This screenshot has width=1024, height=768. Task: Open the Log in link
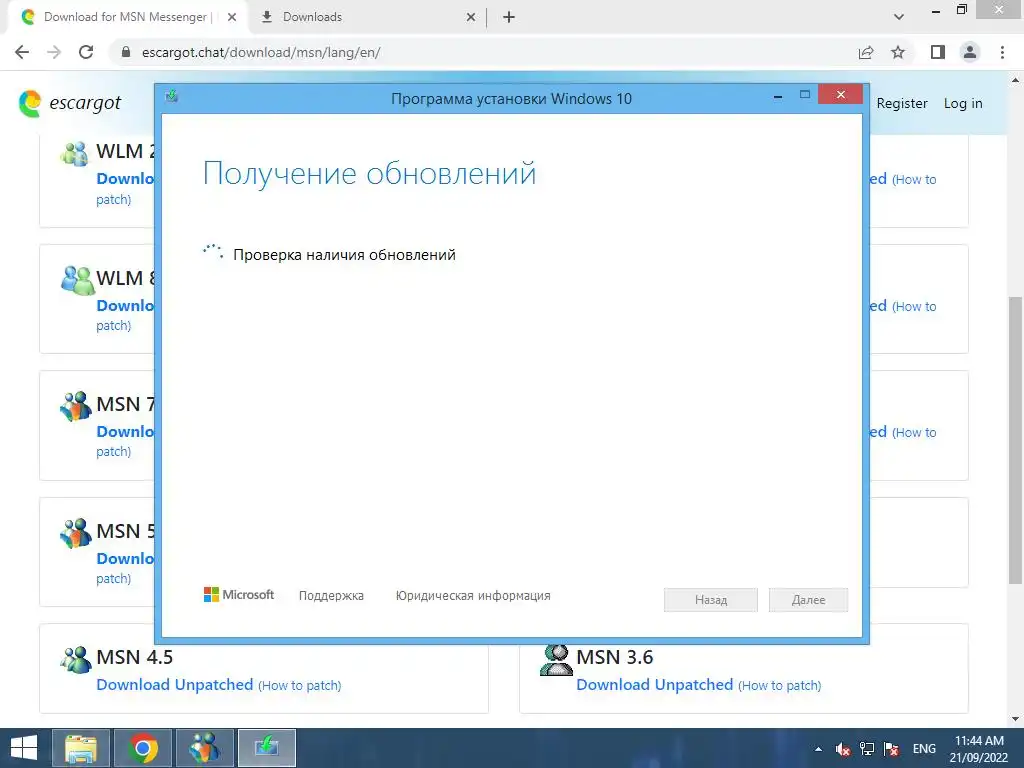click(x=963, y=103)
